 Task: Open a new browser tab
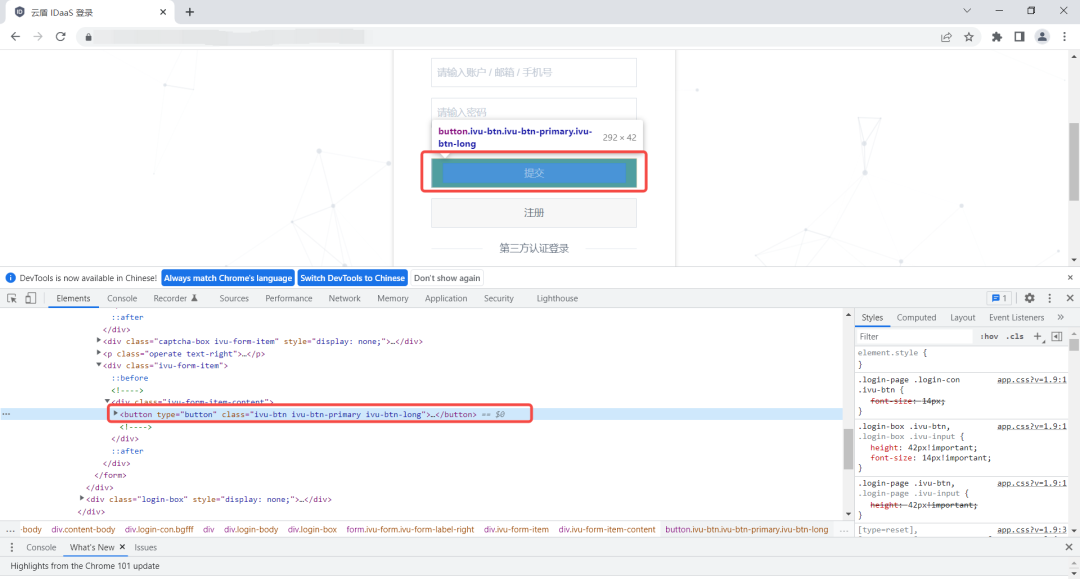coord(189,12)
